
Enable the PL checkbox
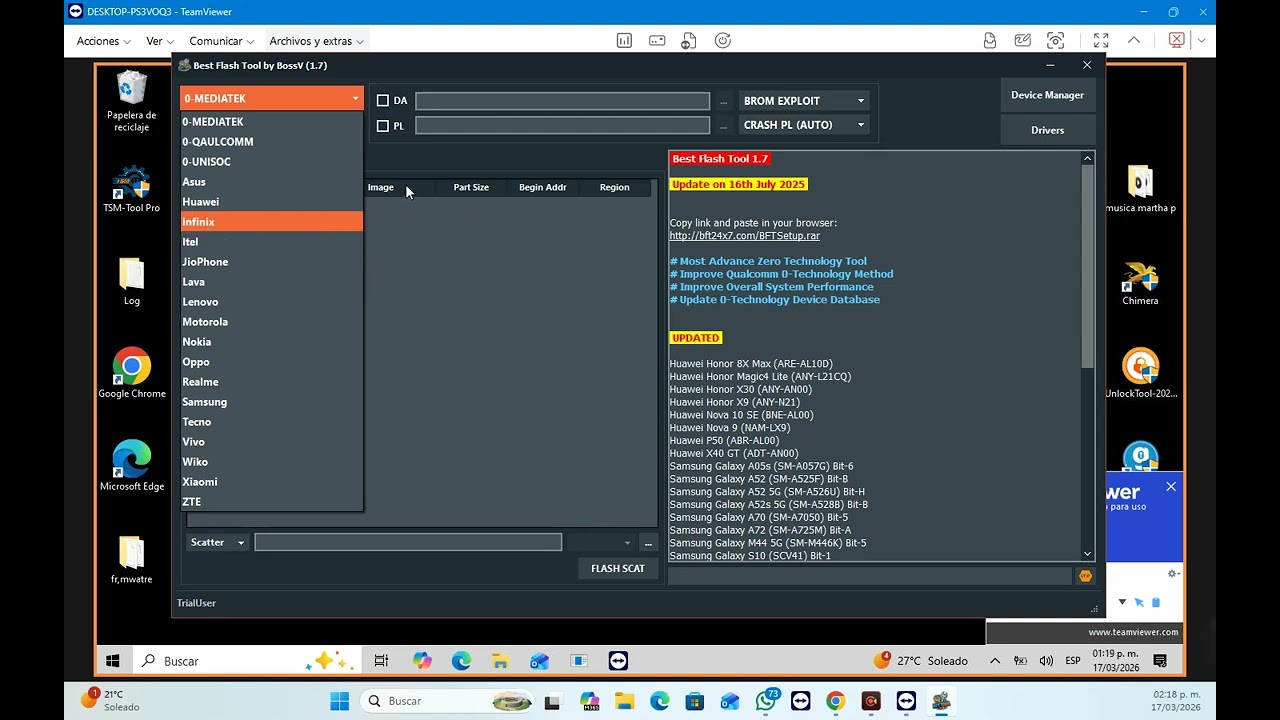pos(382,126)
